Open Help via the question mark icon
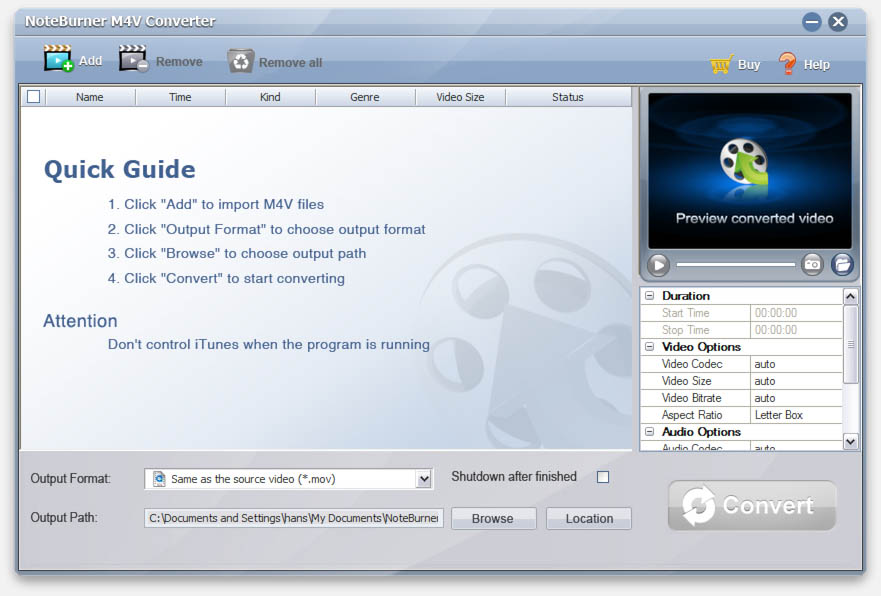This screenshot has width=881, height=596. tap(788, 63)
